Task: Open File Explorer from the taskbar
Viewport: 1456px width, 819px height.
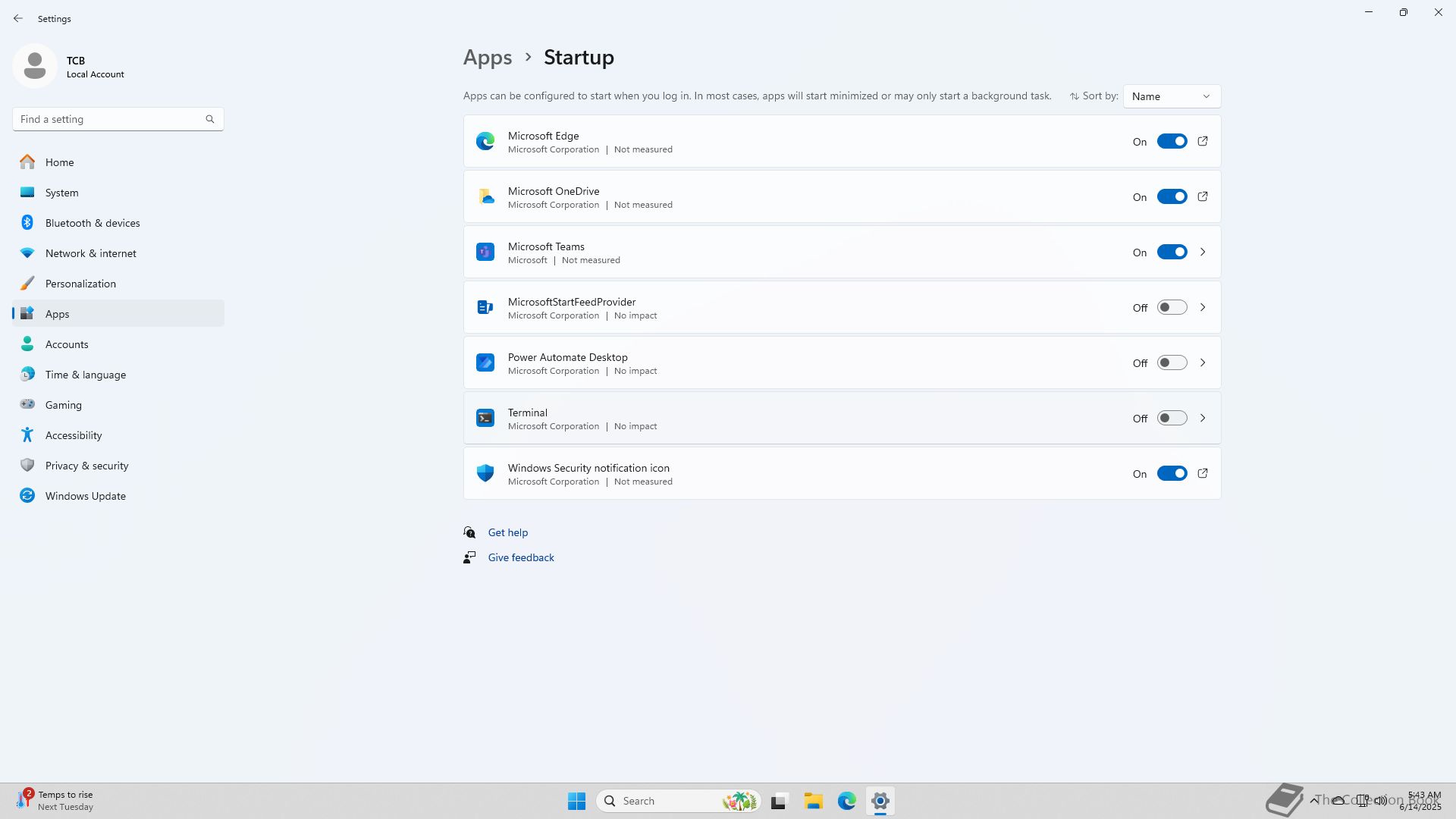Action: tap(813, 801)
